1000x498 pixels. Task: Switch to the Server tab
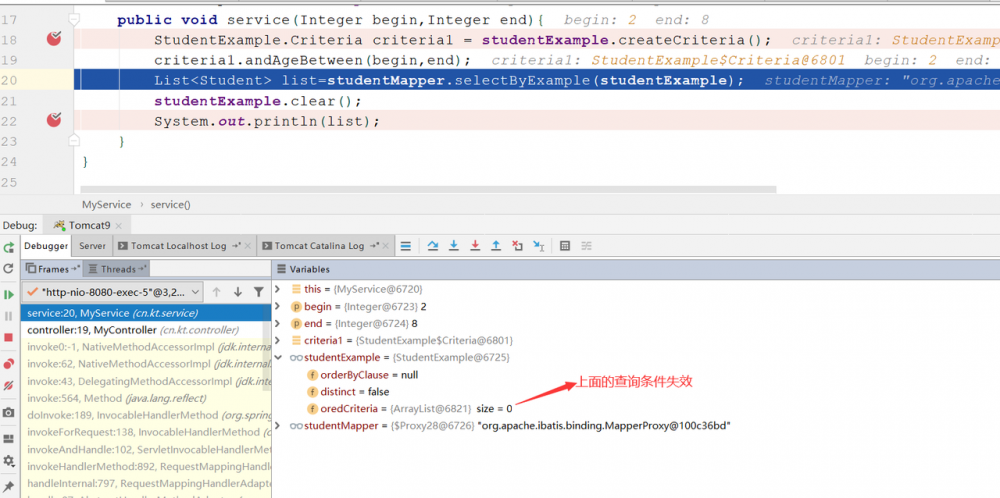[x=92, y=245]
